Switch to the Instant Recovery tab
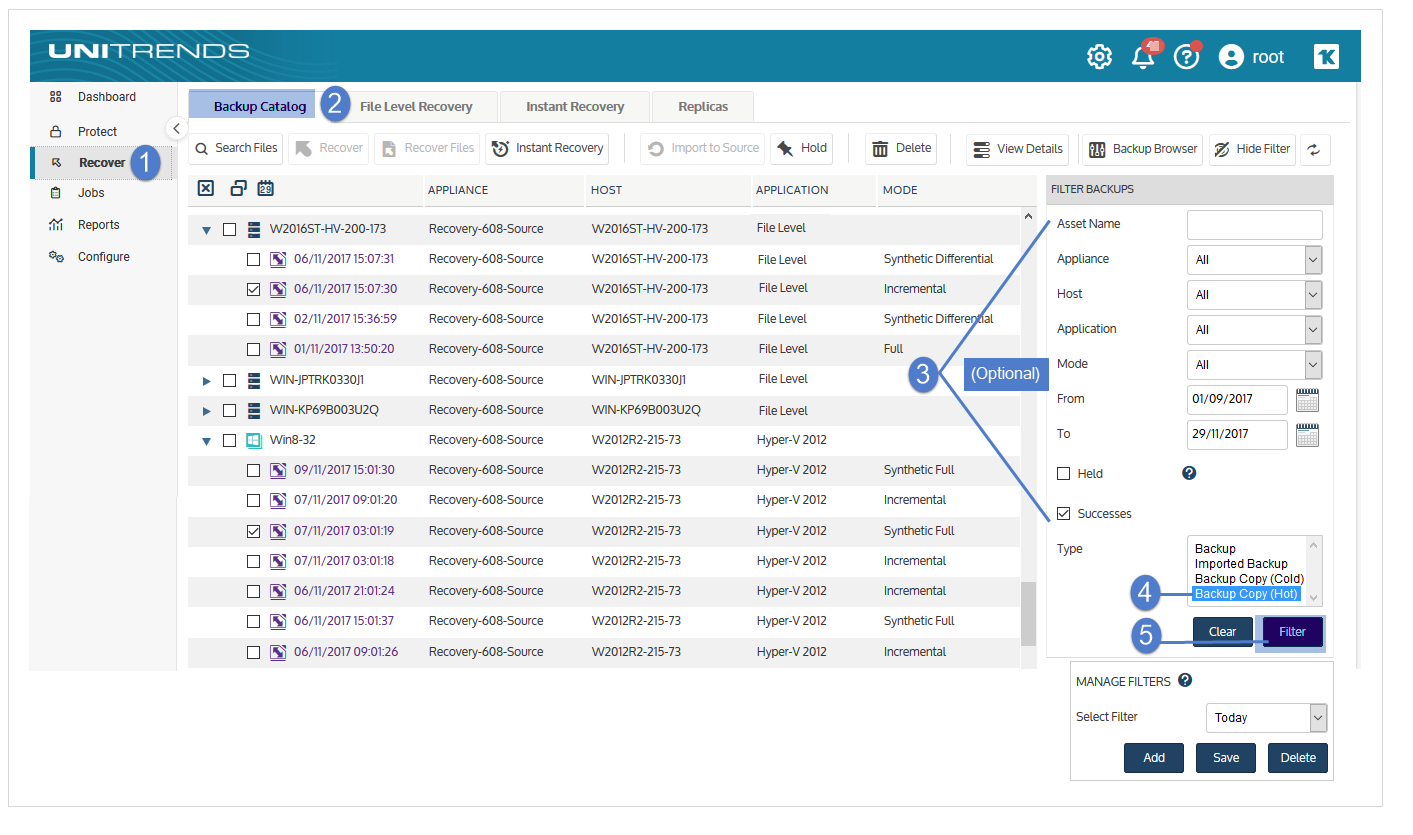The height and width of the screenshot is (835, 1413). [575, 106]
